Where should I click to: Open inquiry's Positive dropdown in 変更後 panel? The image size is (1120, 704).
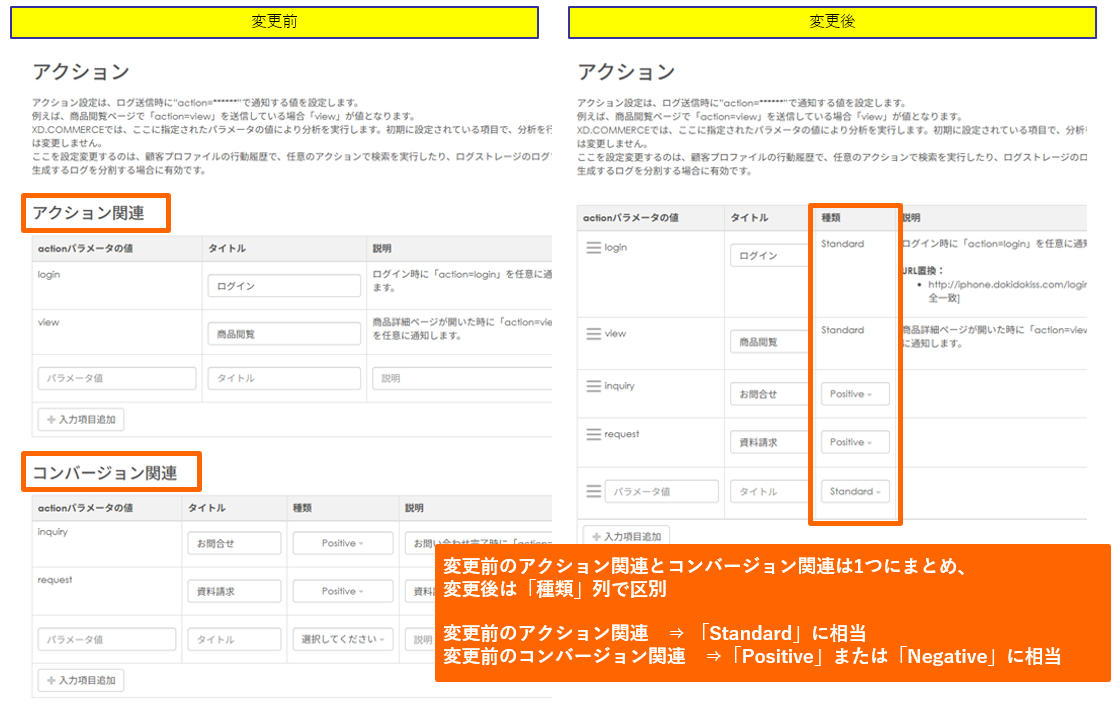(855, 394)
